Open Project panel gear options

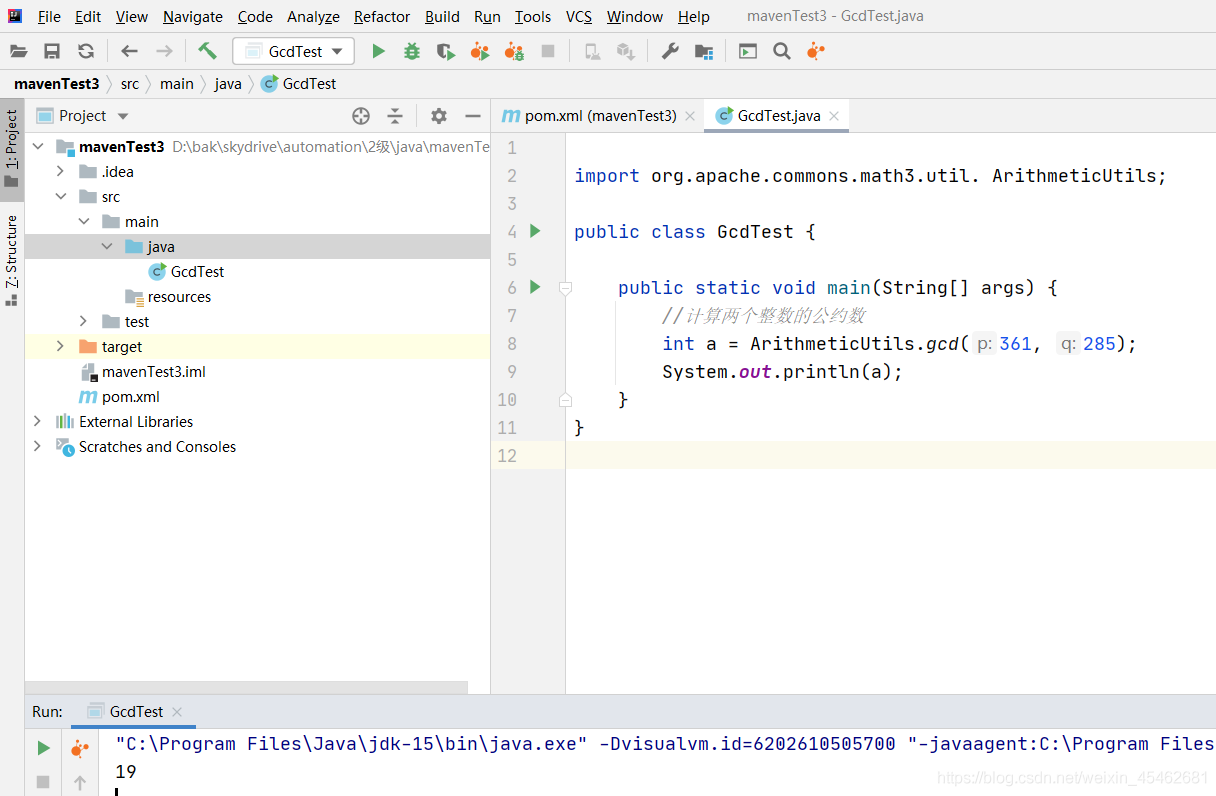[x=439, y=116]
